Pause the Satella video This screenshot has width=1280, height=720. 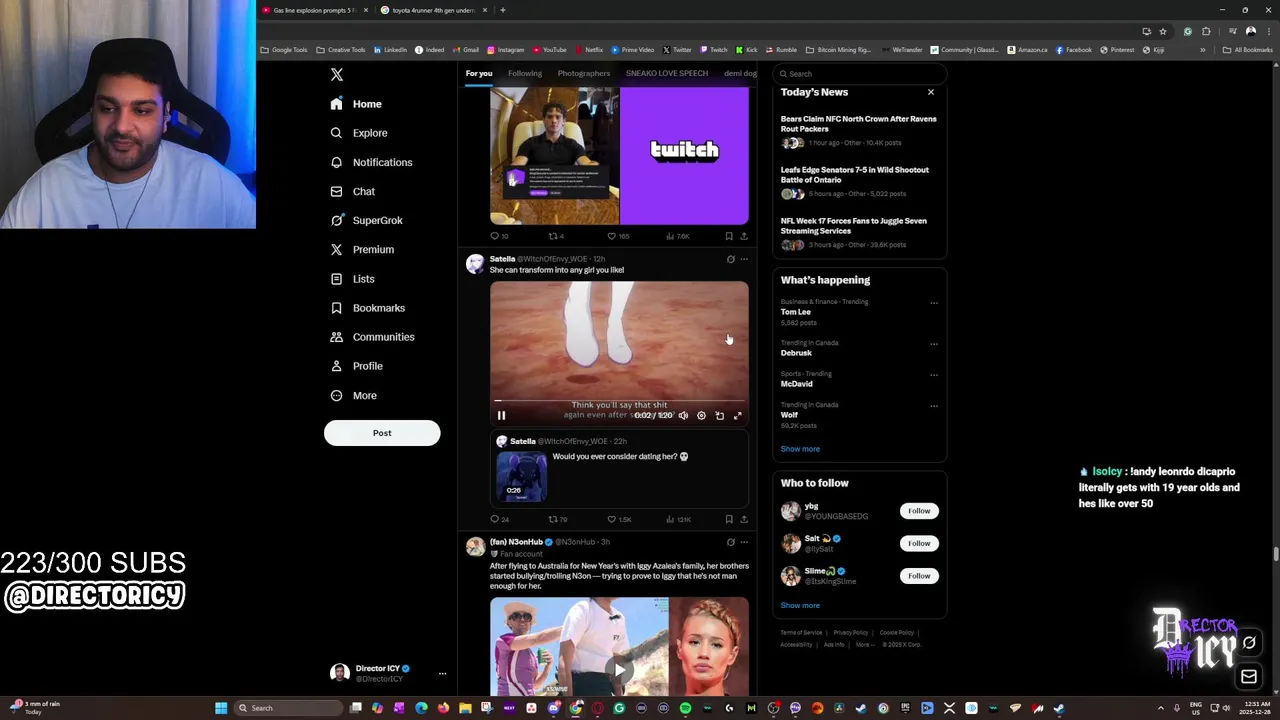point(501,415)
